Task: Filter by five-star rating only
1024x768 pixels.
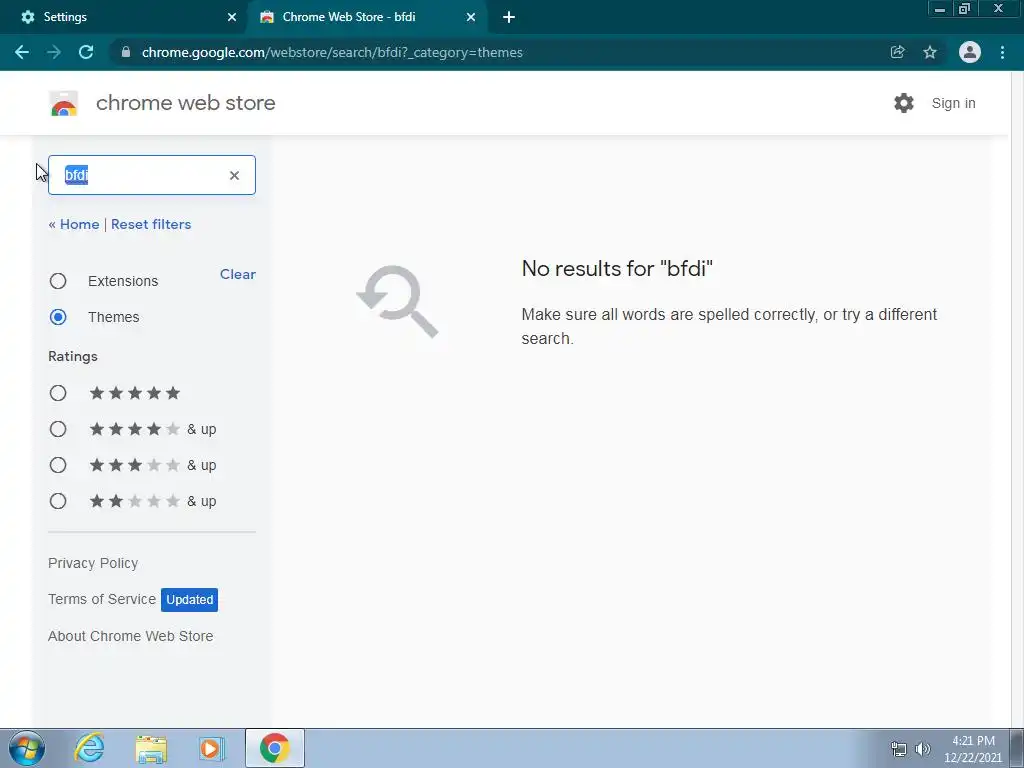Action: (58, 393)
